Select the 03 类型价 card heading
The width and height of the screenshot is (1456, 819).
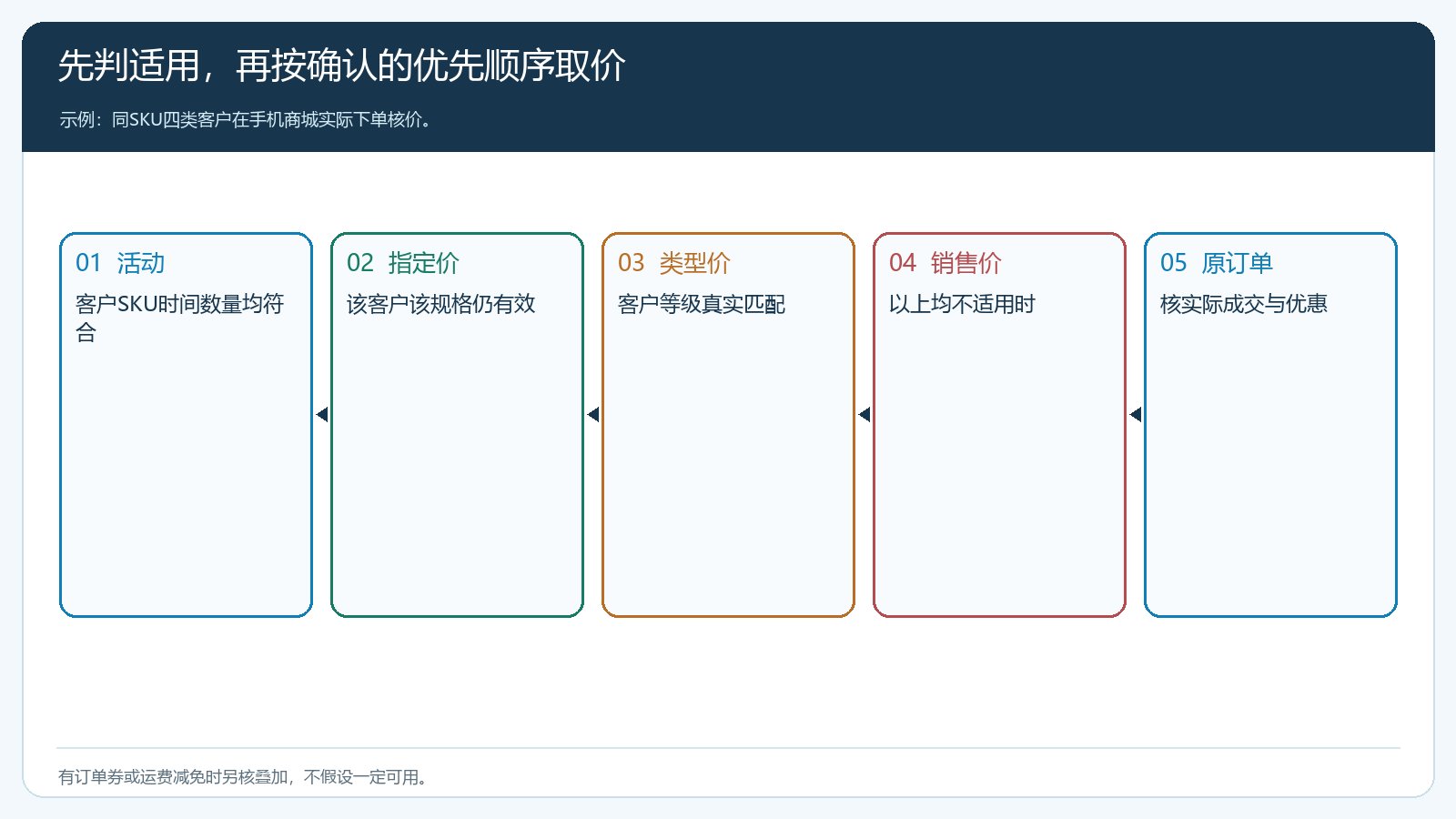pyautogui.click(x=674, y=263)
